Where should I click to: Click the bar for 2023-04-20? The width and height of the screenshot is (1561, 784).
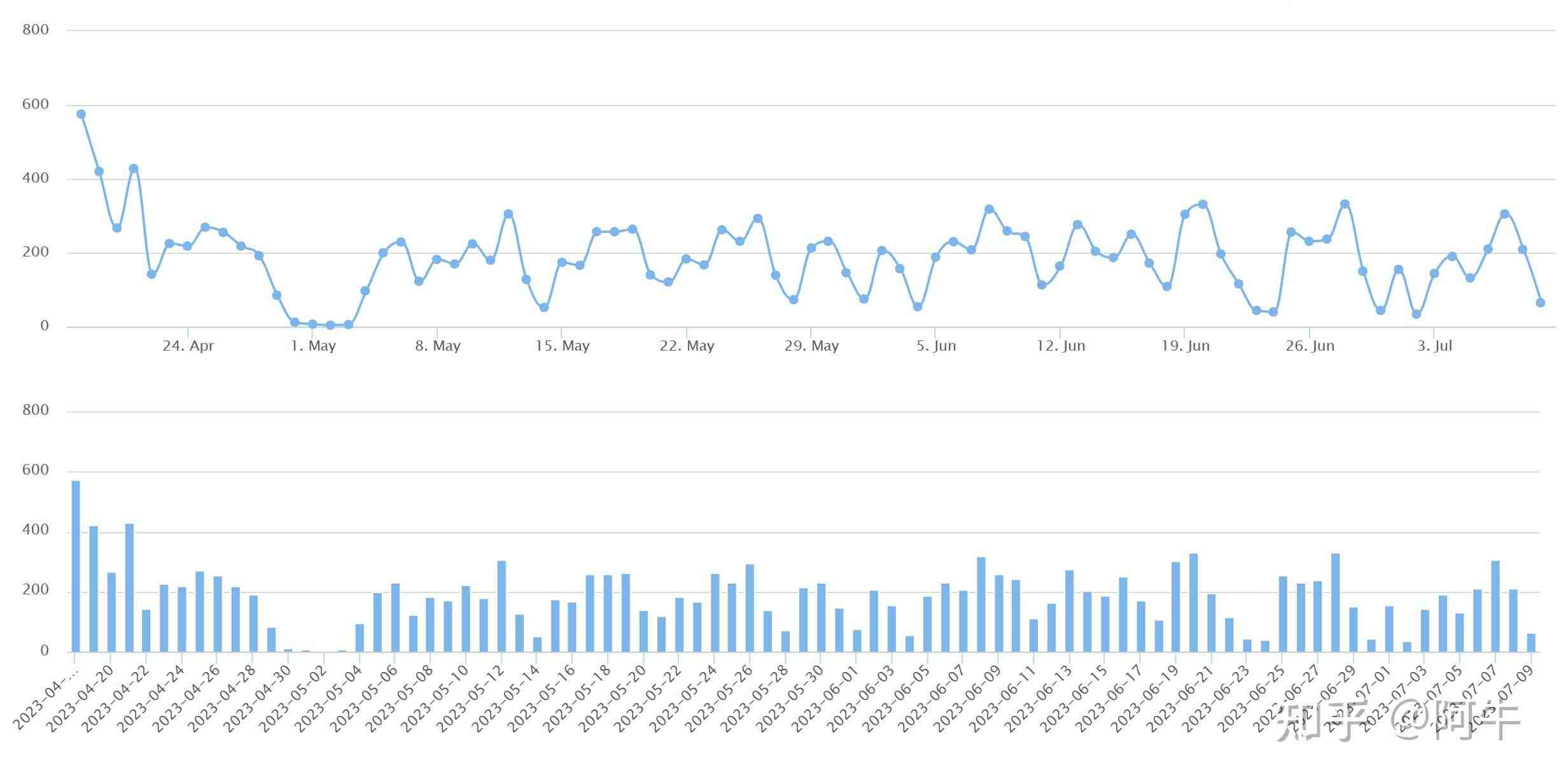click(111, 612)
